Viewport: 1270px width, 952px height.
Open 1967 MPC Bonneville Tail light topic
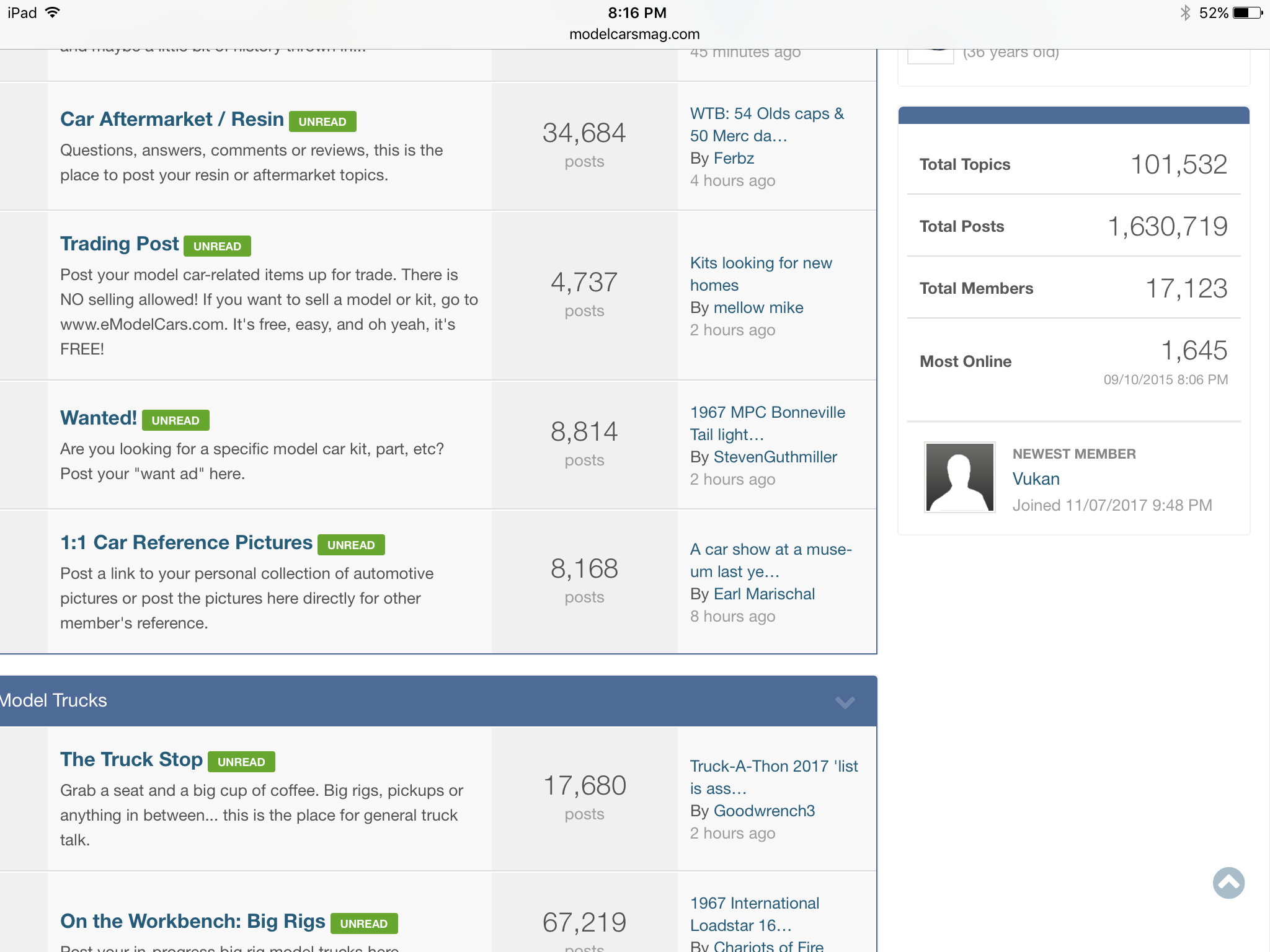point(767,423)
